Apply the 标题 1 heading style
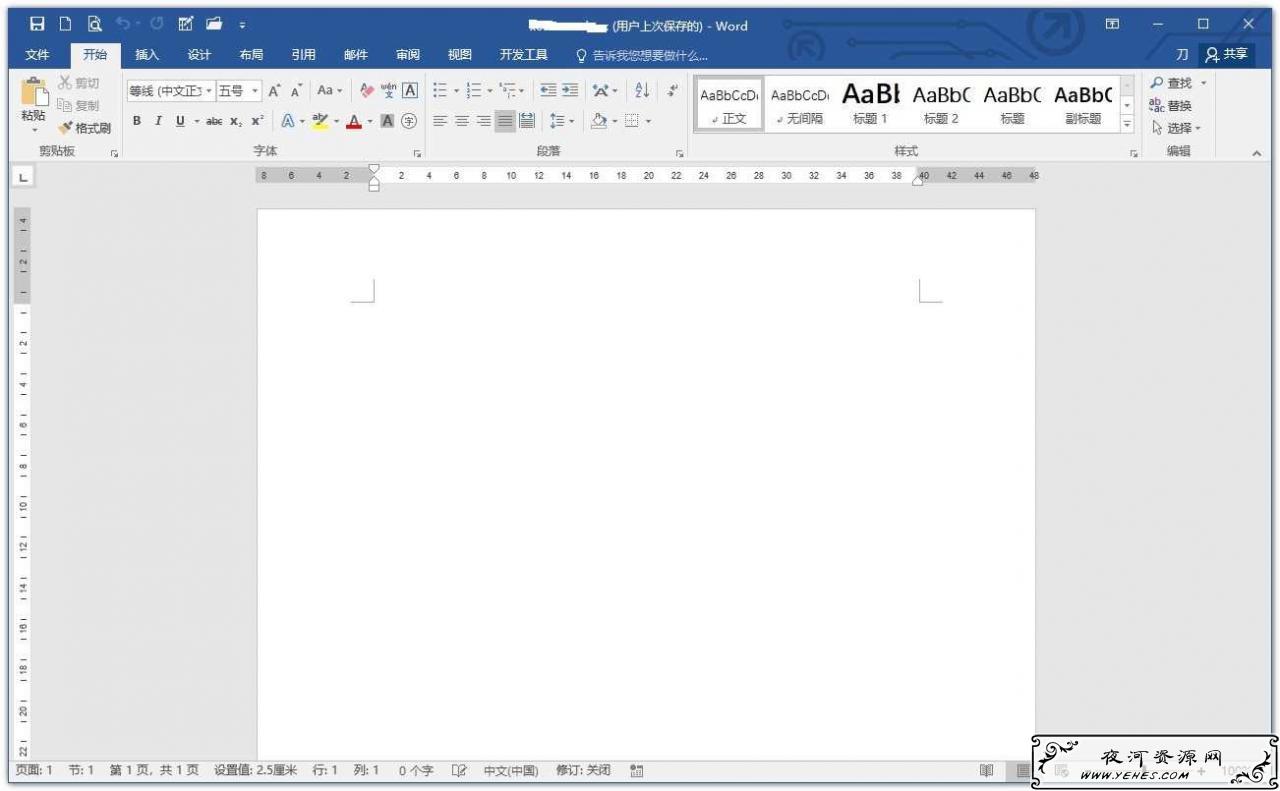This screenshot has height=791, width=1280. click(870, 104)
